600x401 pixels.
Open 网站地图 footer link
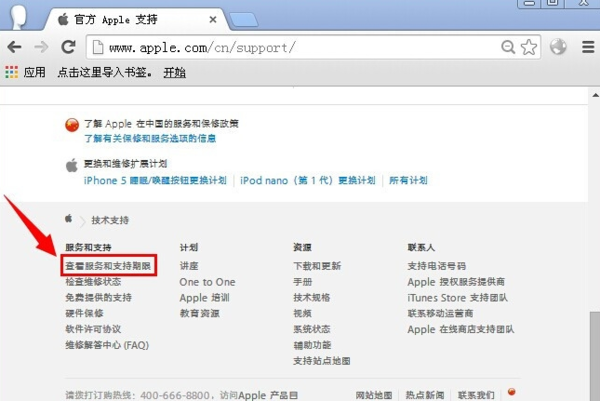click(374, 395)
